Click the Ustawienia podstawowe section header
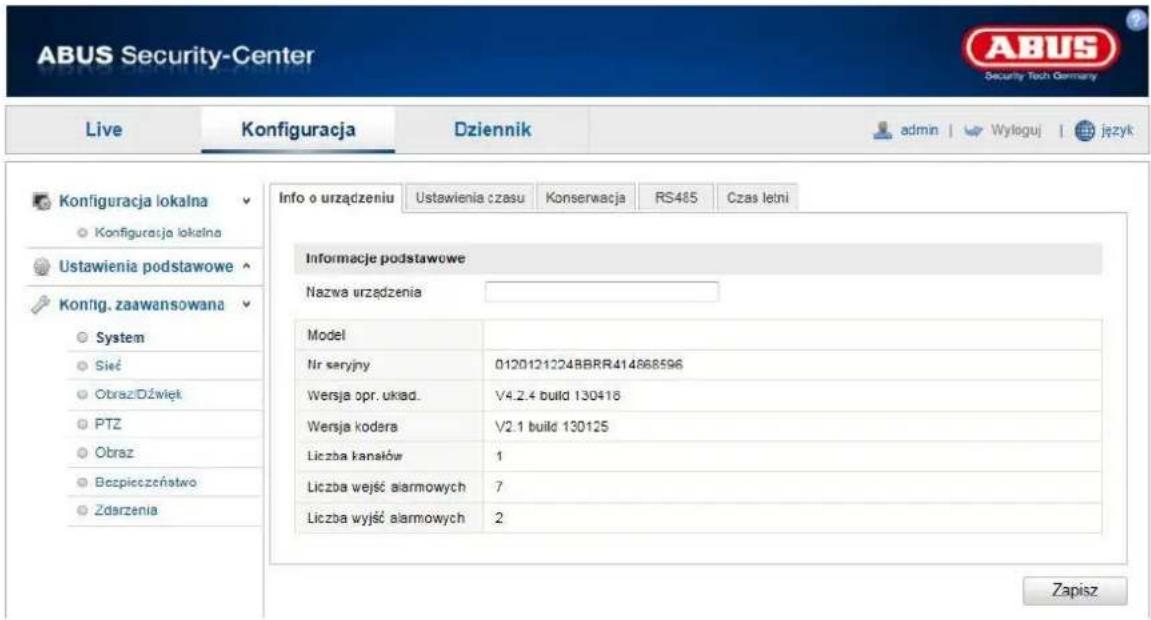Screen dimensions: 1151x620 [146, 267]
